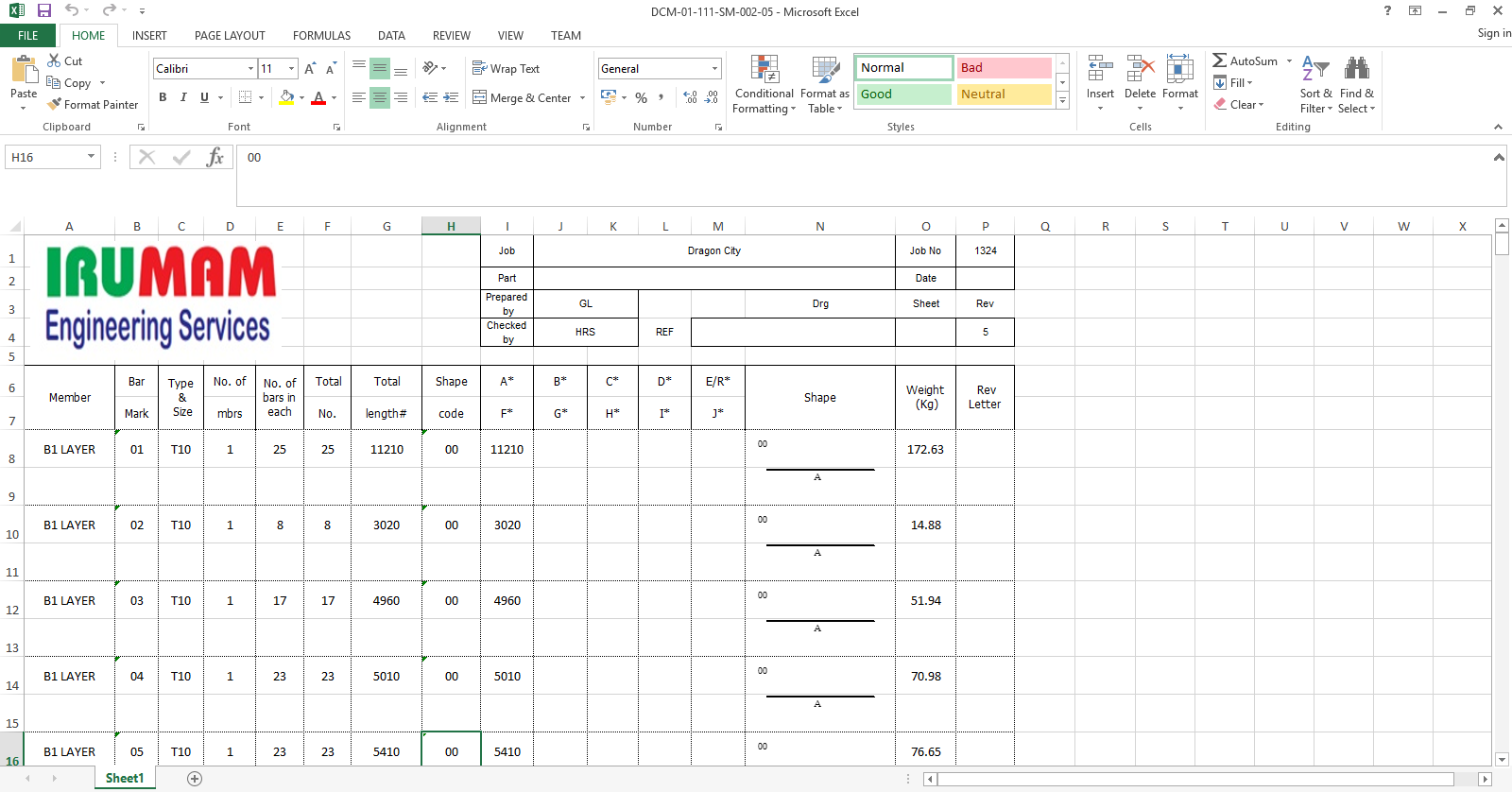Click the Merge & Center icon

click(480, 97)
